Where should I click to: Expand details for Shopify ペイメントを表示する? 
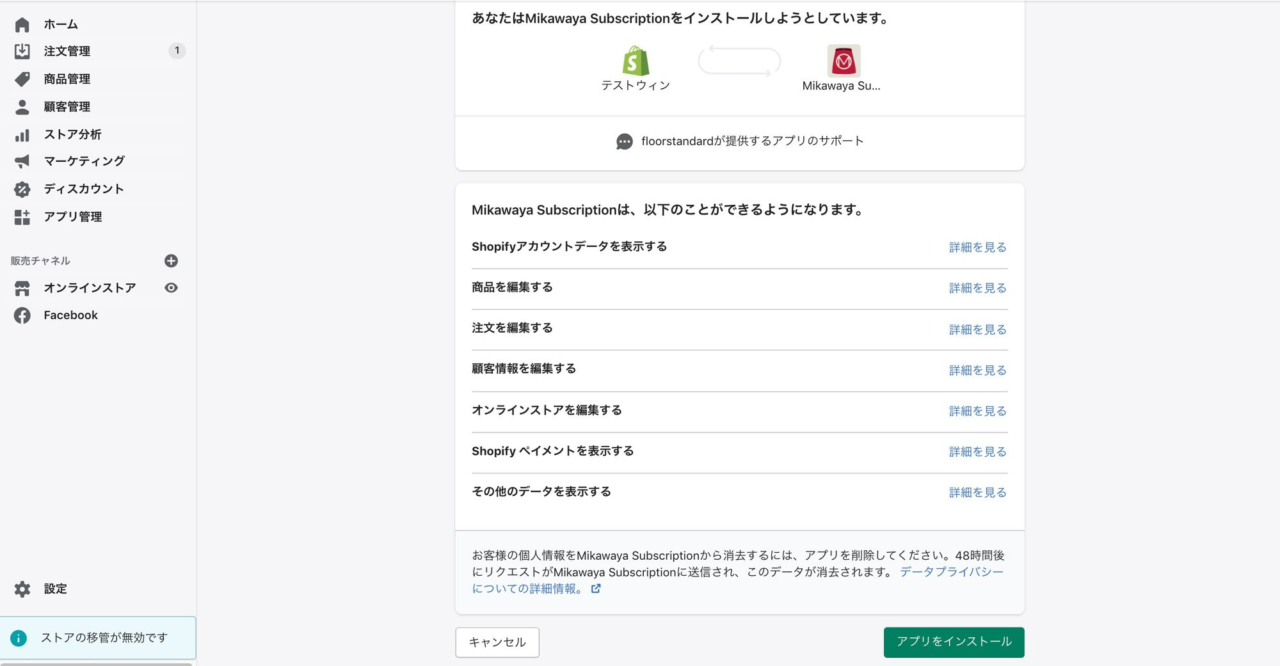[978, 452]
